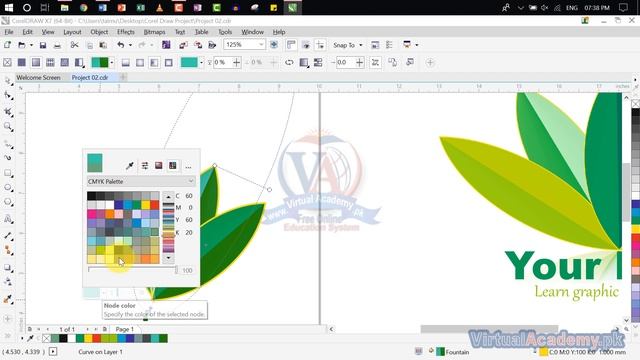The image size is (640, 360).
Task: Click the Export icon in standard toolbar
Action: [198, 45]
